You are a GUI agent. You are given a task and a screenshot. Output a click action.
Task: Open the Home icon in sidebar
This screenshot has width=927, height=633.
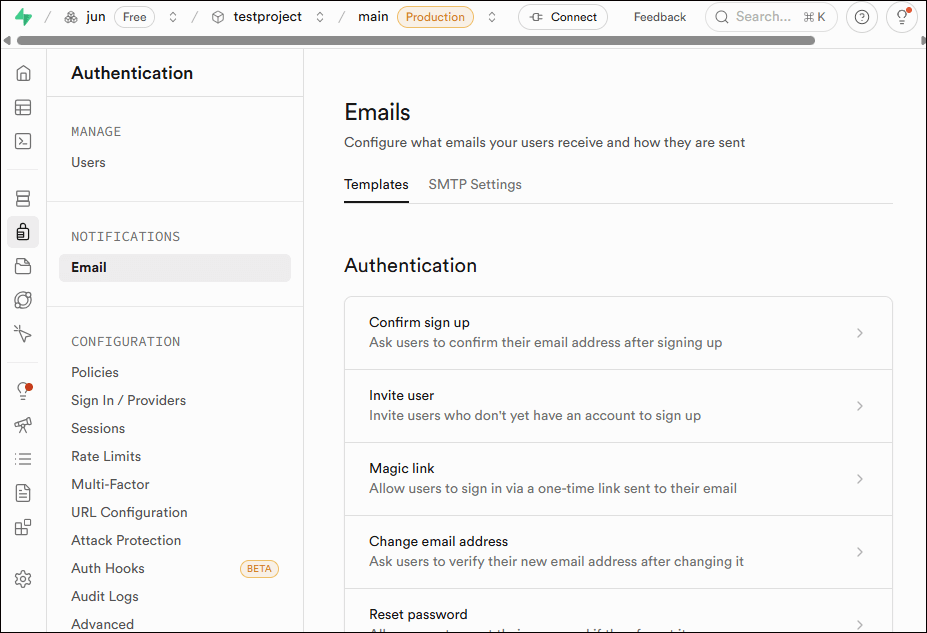23,73
